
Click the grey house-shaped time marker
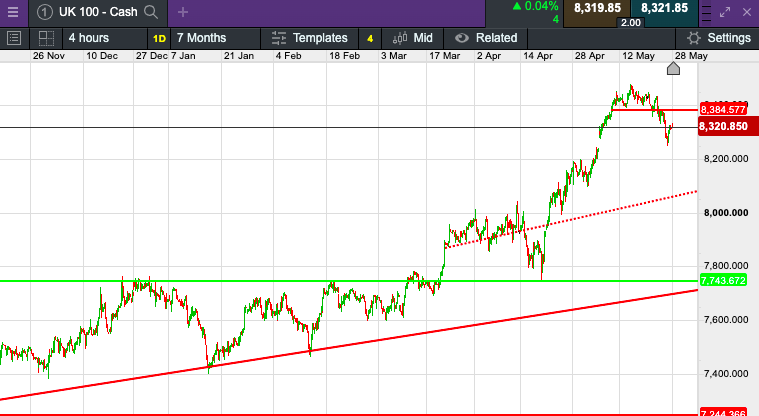[x=673, y=69]
